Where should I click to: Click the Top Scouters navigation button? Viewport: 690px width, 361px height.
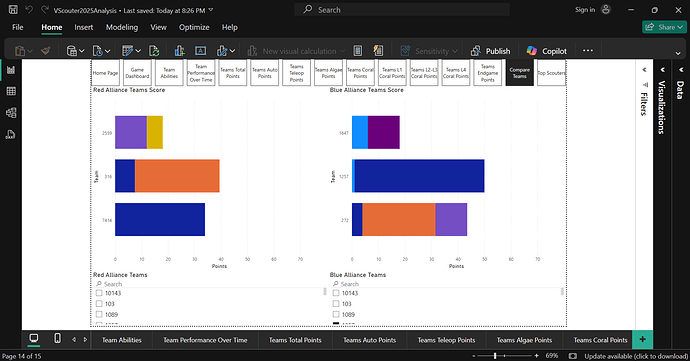coord(551,73)
